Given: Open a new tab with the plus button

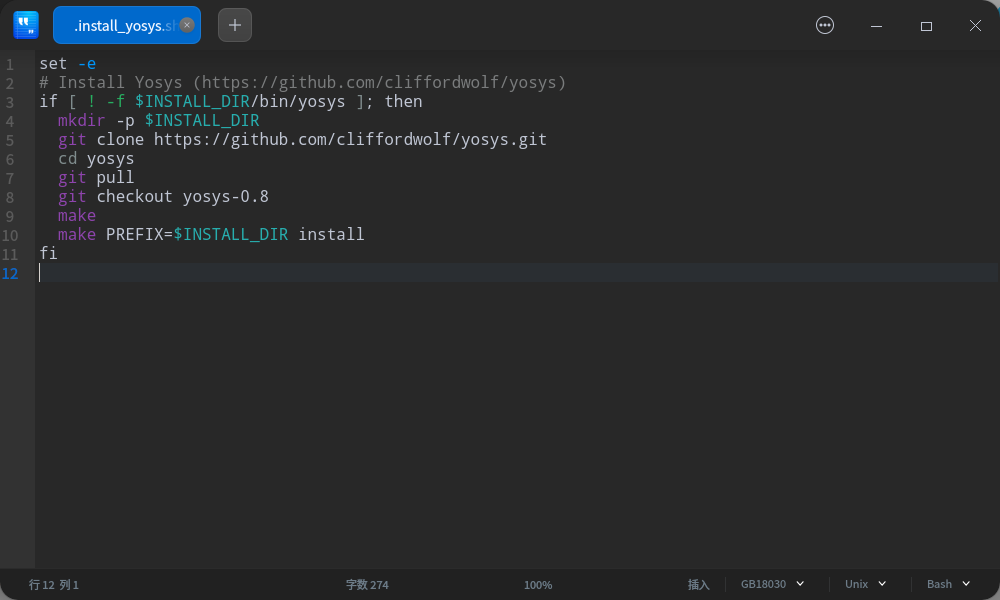Looking at the screenshot, I should click(235, 24).
